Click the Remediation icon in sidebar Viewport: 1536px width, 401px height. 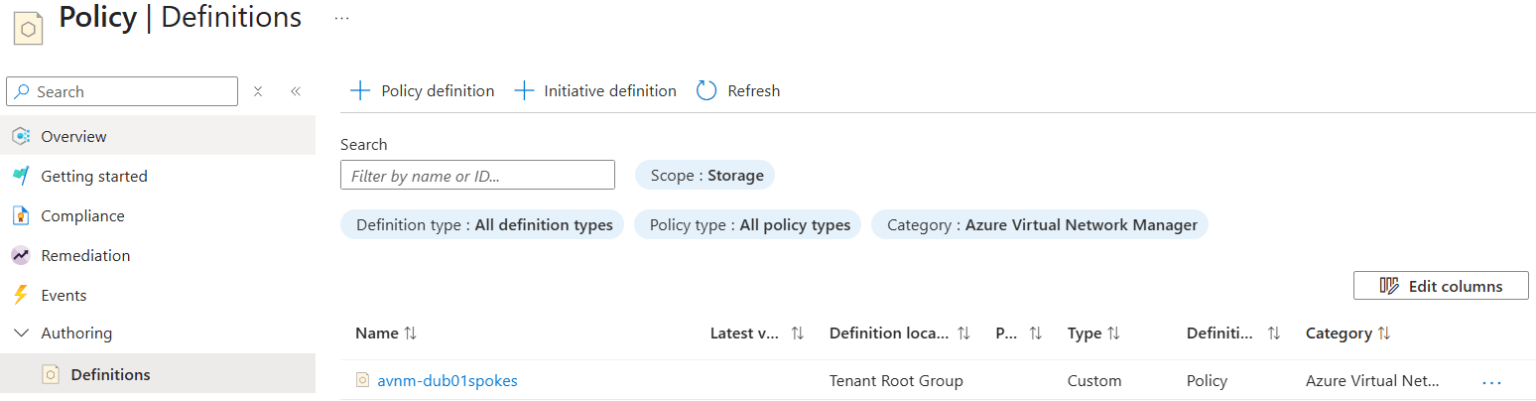coord(20,256)
